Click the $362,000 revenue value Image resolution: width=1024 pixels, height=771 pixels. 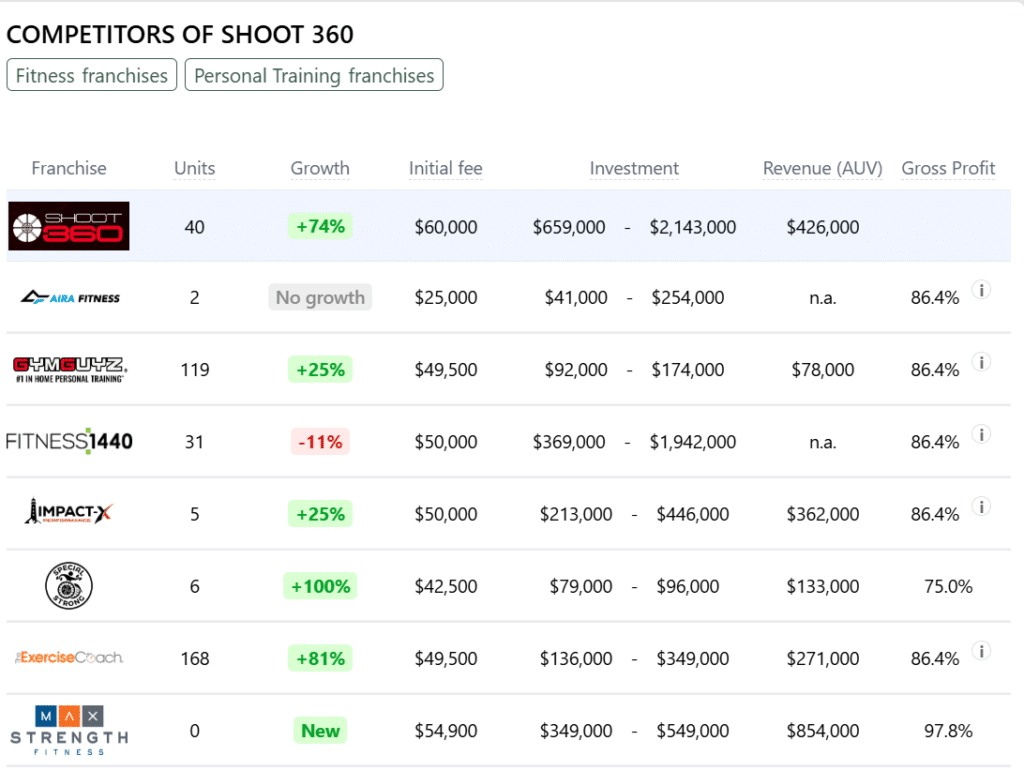click(823, 514)
